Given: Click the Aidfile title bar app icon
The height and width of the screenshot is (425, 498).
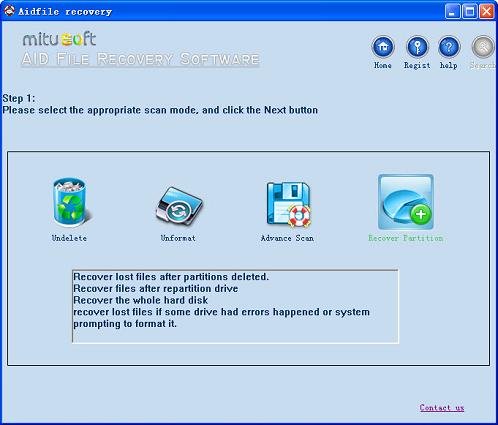Looking at the screenshot, I should click(9, 10).
